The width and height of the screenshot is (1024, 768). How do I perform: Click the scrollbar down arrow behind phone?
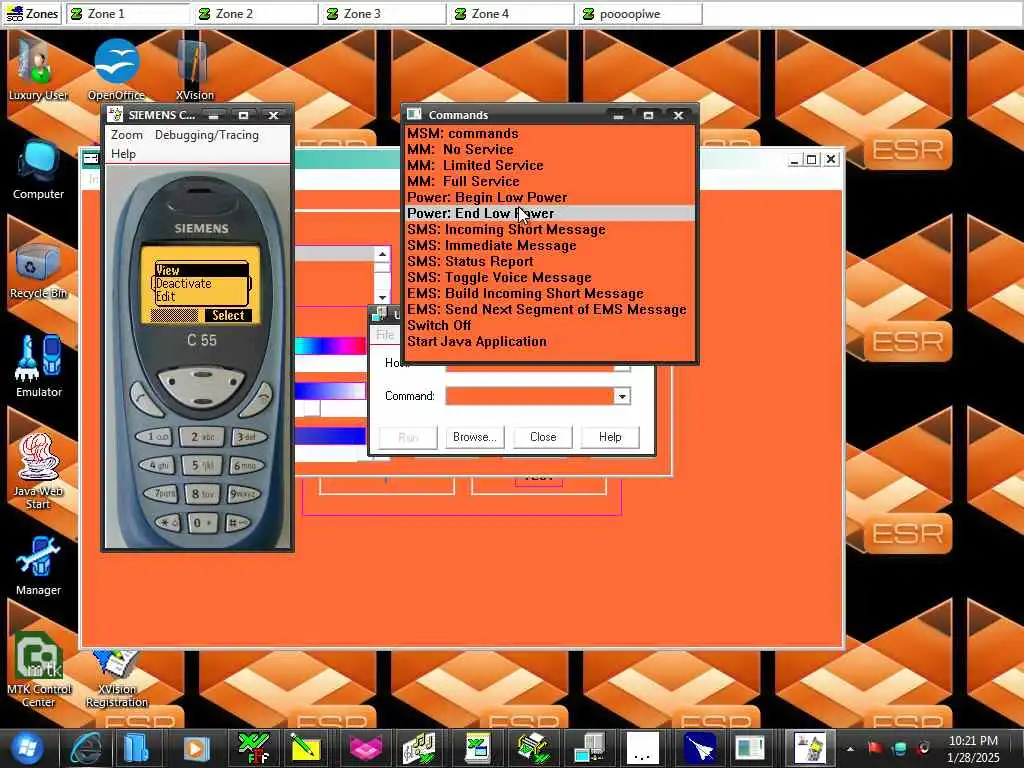coord(383,298)
